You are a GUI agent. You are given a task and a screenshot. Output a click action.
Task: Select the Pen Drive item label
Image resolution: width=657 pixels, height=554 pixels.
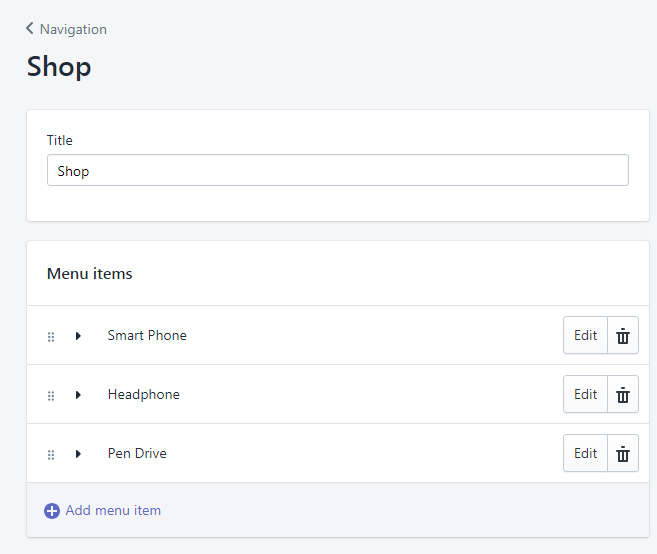[137, 453]
